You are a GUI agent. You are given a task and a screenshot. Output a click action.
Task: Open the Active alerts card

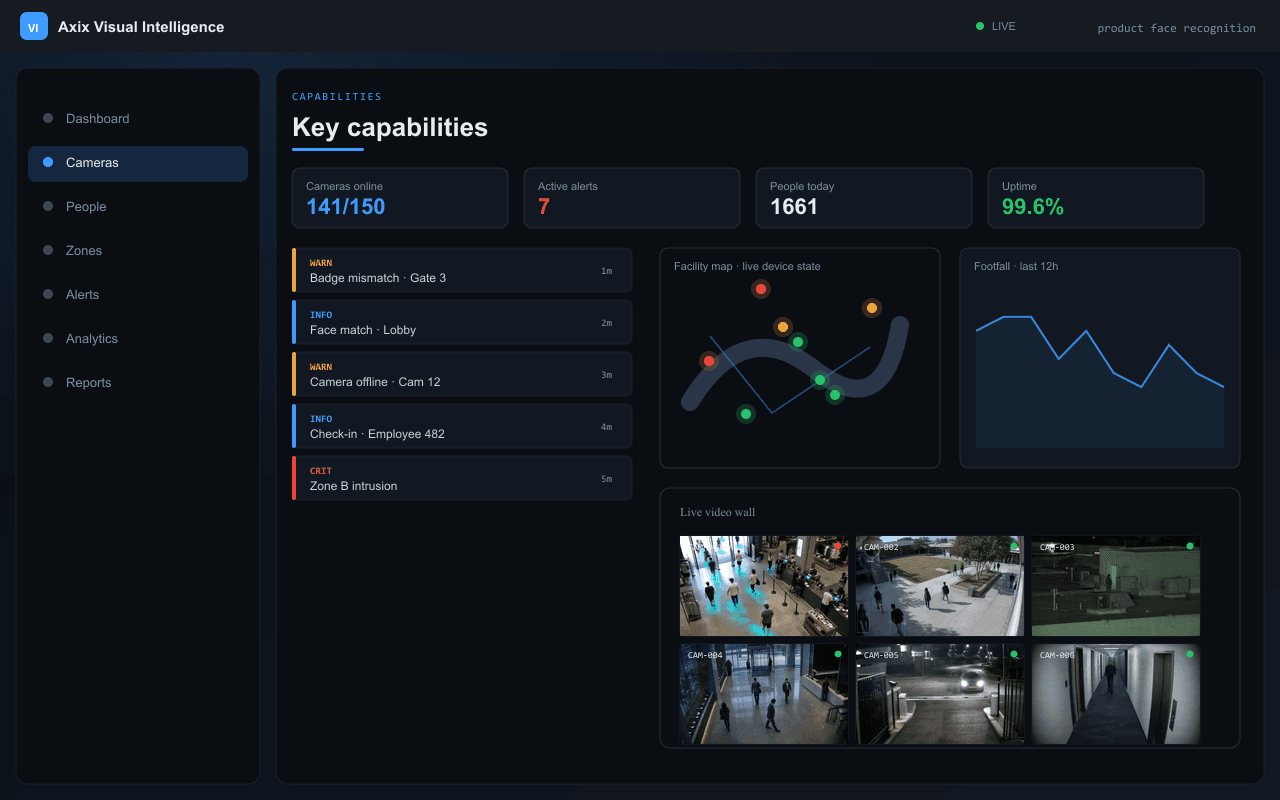(632, 198)
